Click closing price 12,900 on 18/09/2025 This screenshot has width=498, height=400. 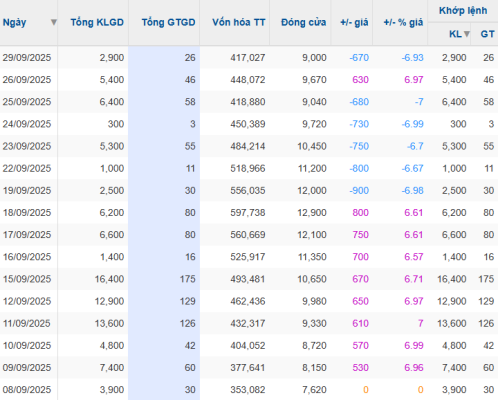pos(312,212)
